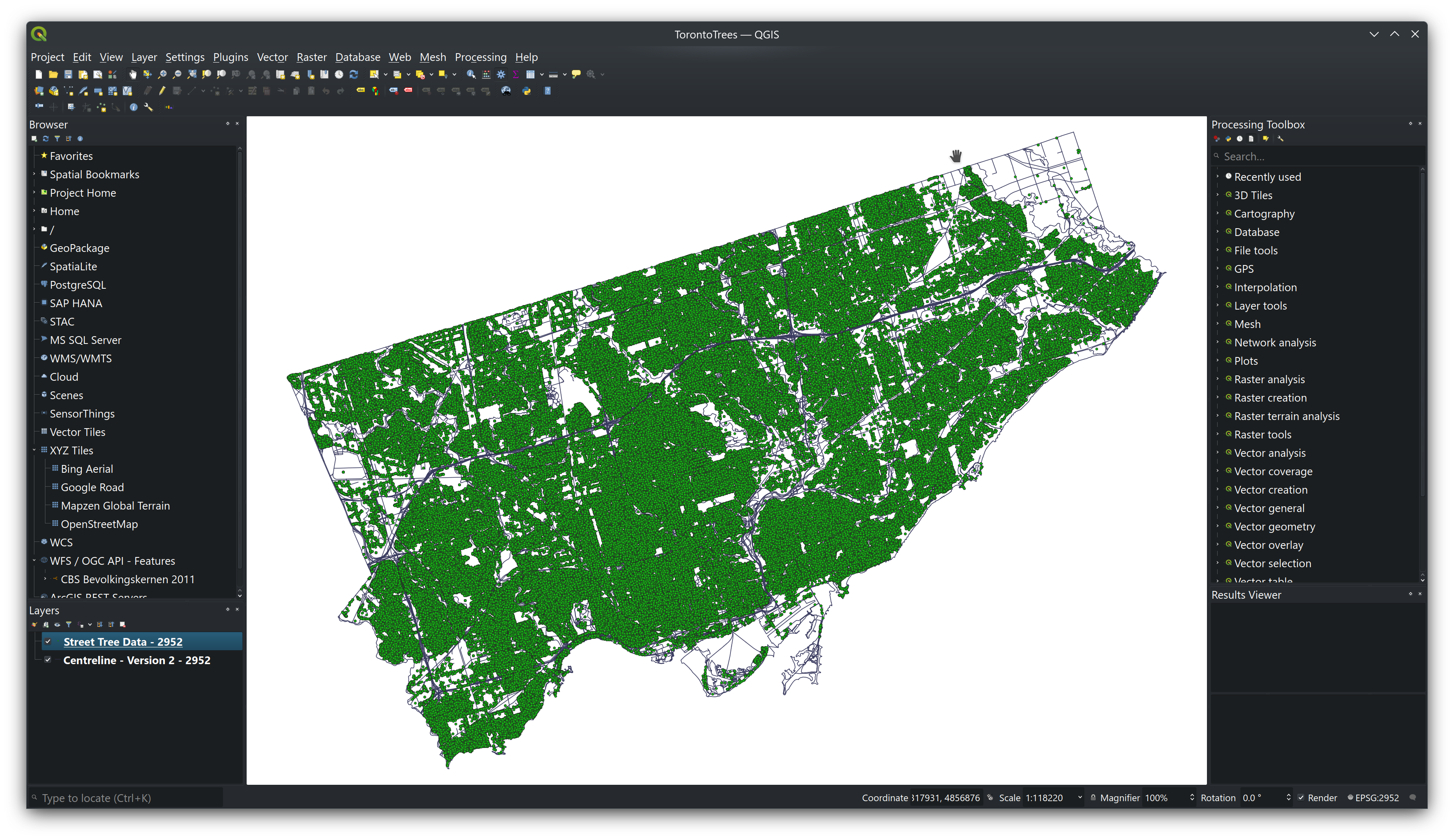This screenshot has width=1454, height=840.
Task: Open the Python console
Action: [527, 91]
